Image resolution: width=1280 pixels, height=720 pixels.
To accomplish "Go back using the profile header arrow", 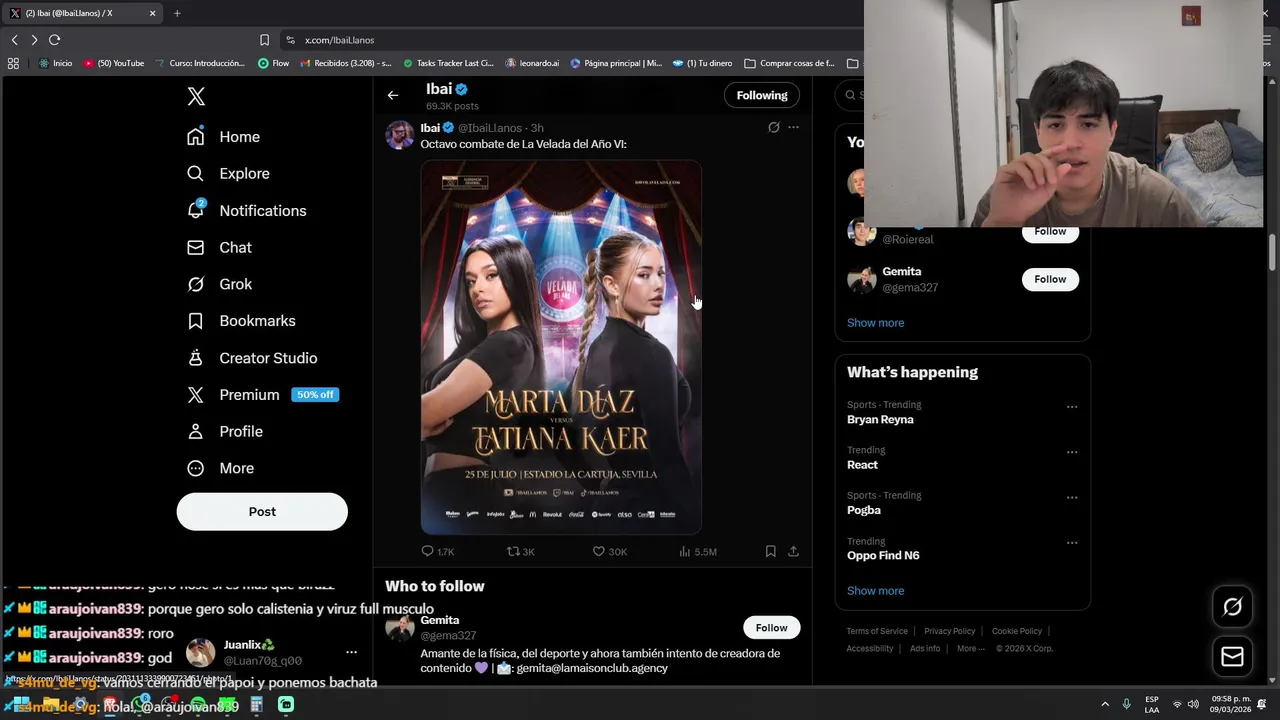I will 393,96.
